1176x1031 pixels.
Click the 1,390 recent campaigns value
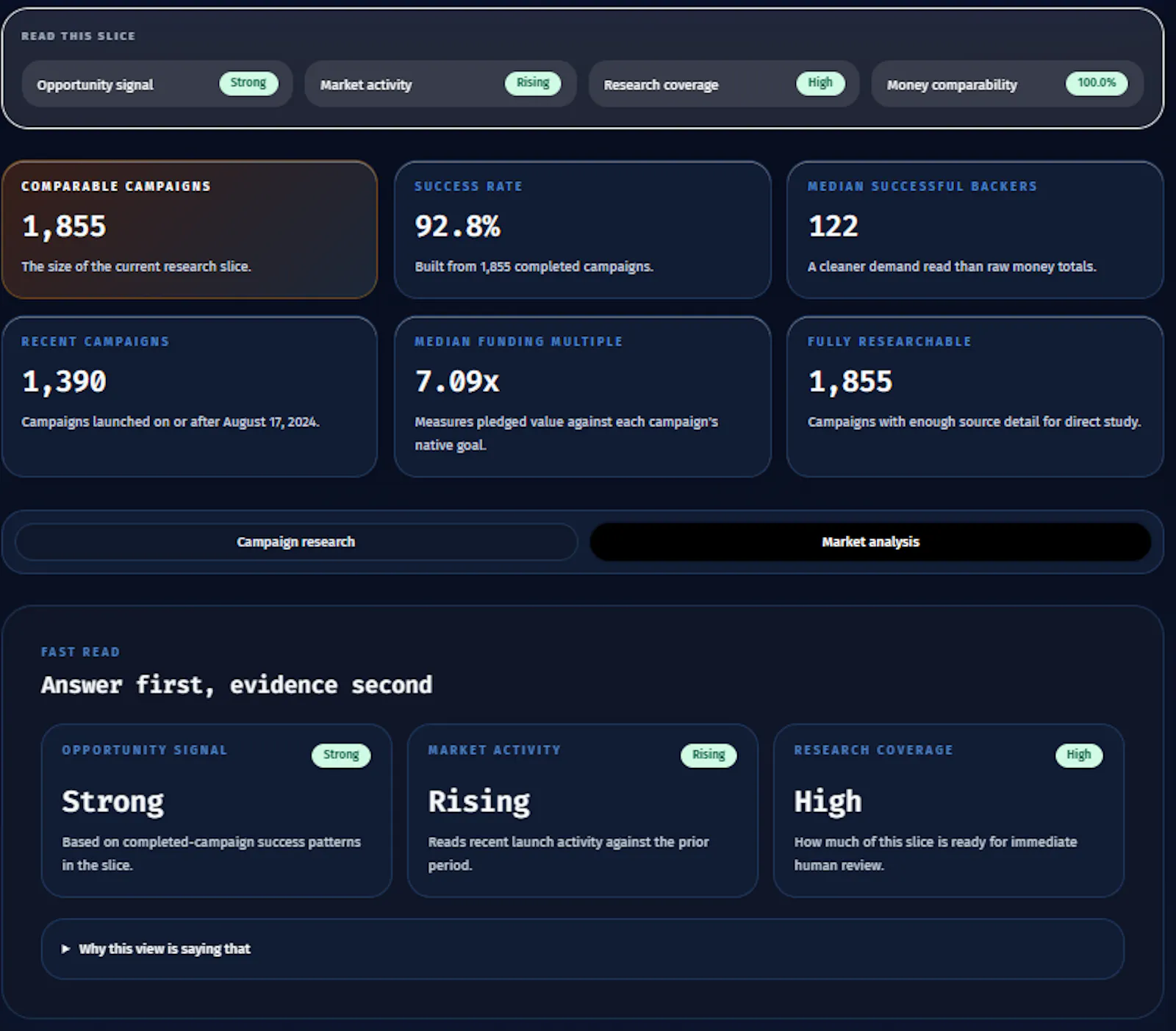click(64, 381)
